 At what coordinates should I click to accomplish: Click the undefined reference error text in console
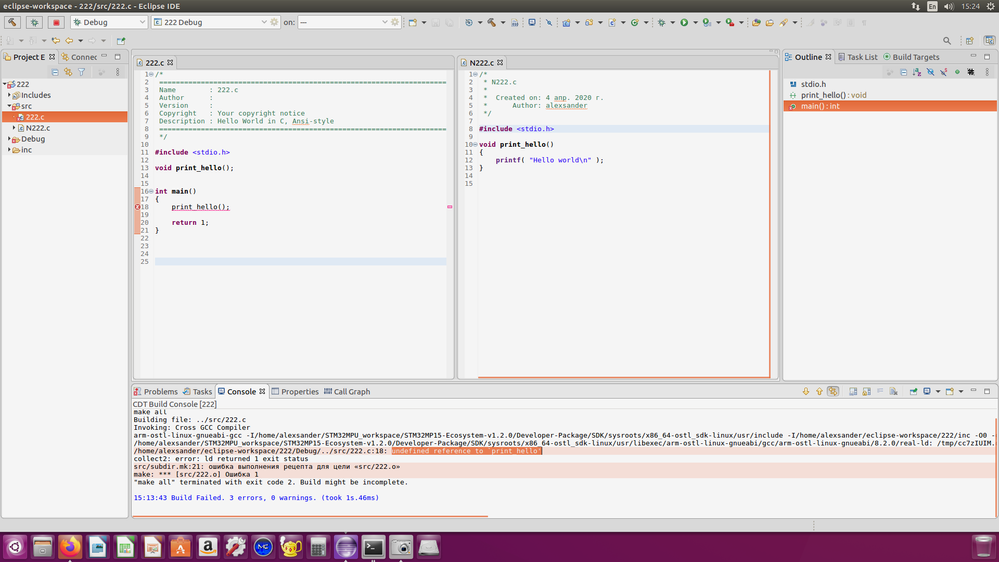point(466,451)
